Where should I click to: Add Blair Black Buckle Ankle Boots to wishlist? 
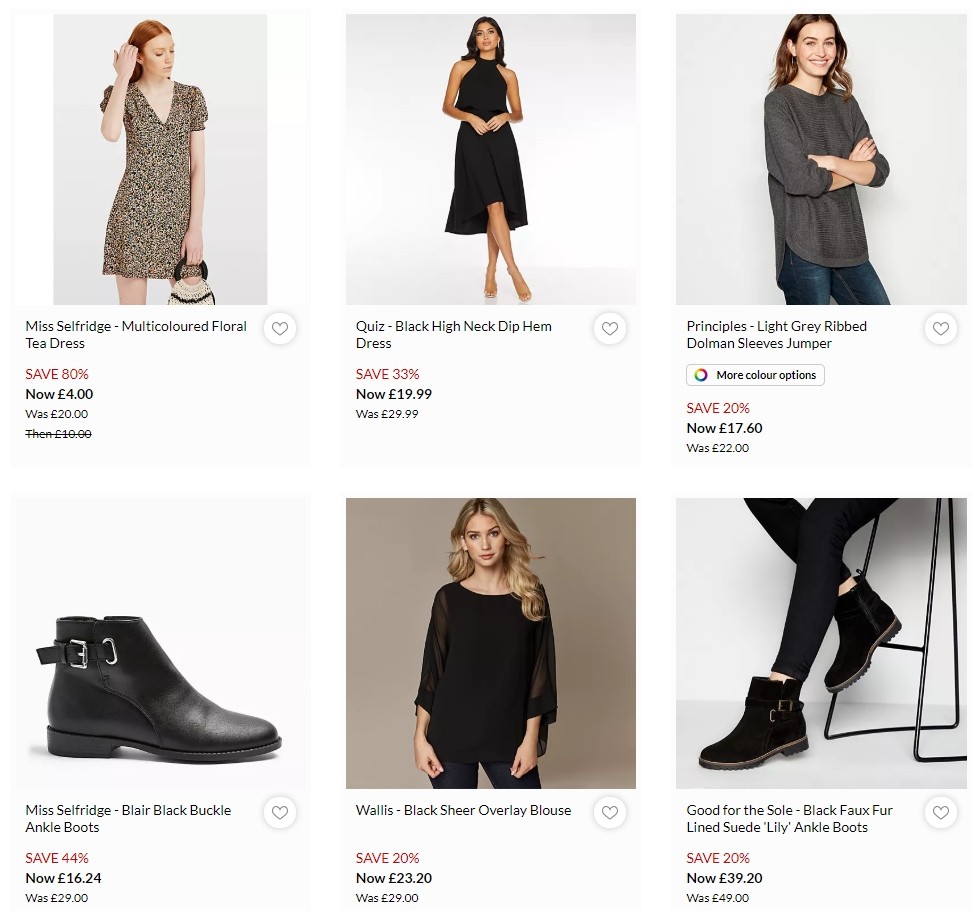point(280,813)
